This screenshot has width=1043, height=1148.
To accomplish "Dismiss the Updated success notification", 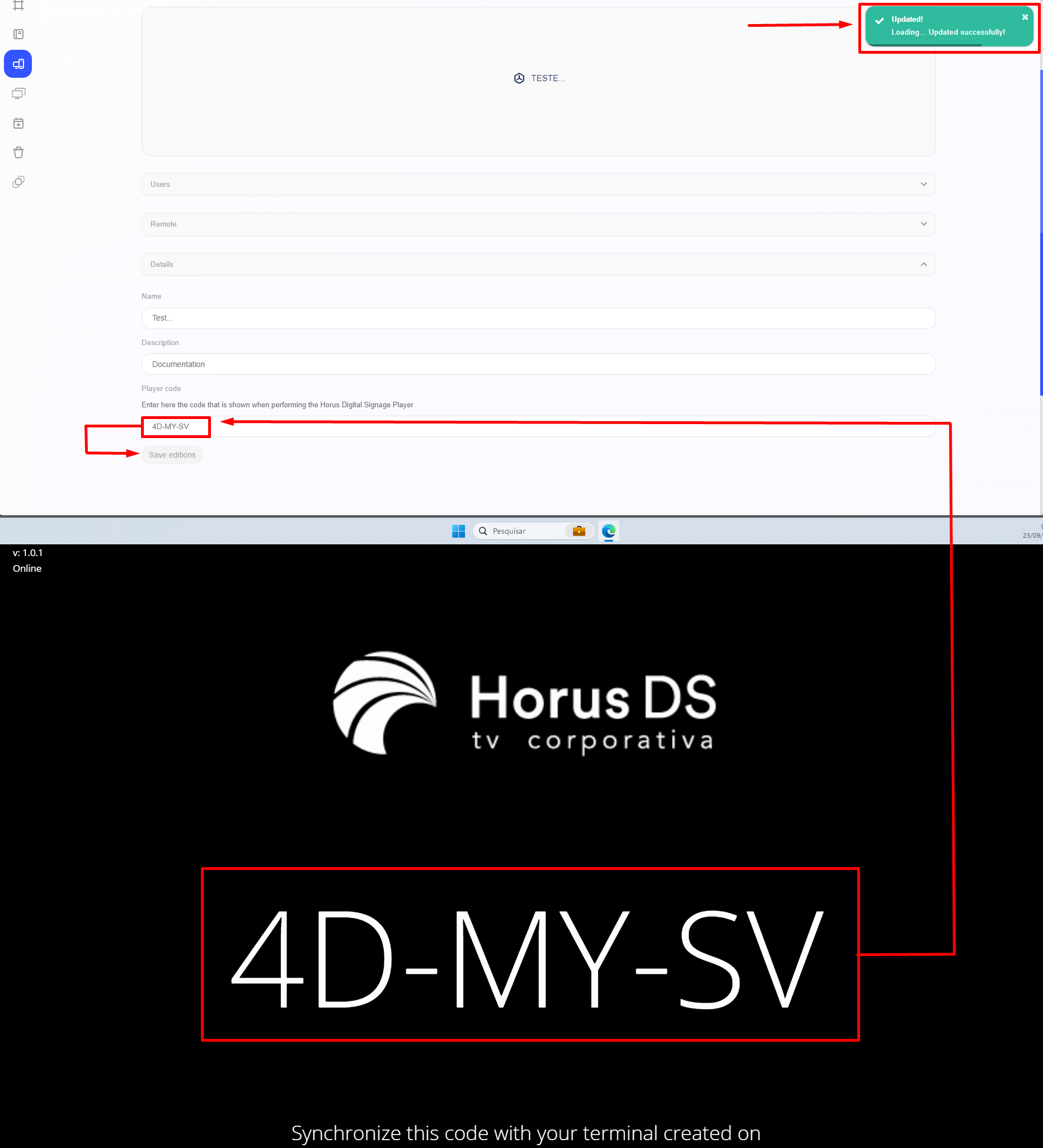I will [1025, 17].
